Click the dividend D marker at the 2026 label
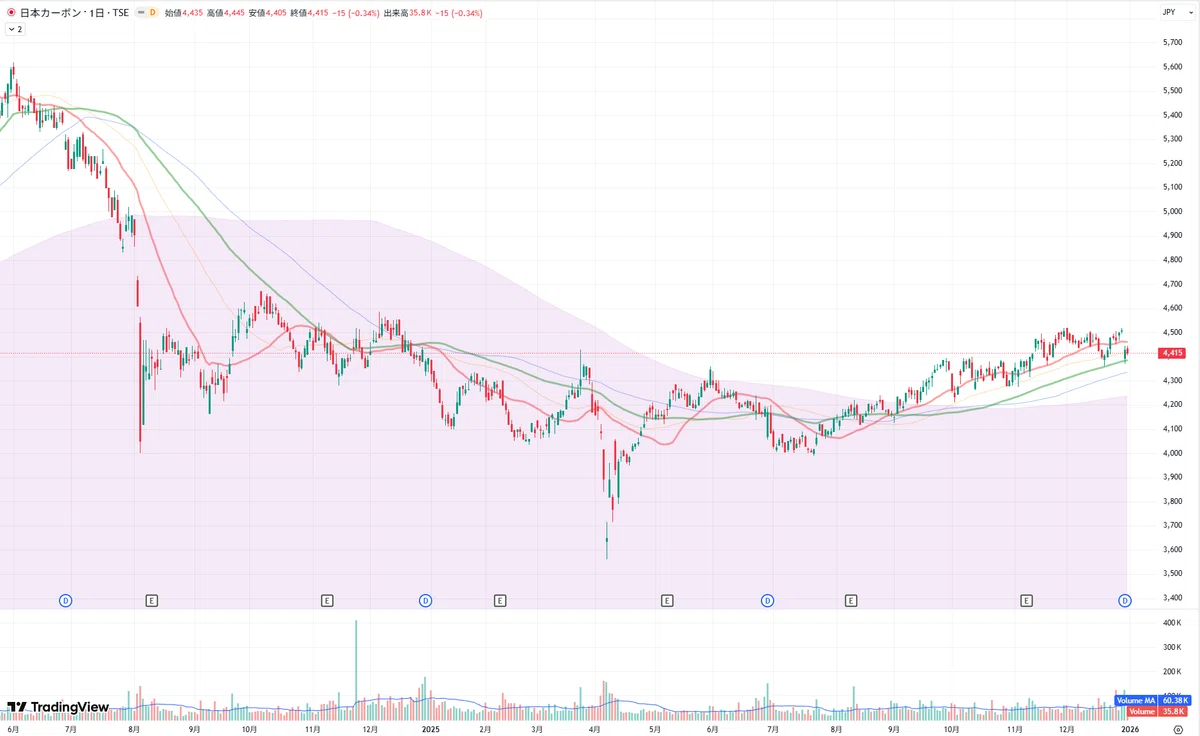Image resolution: width=1200 pixels, height=736 pixels. 1125,600
